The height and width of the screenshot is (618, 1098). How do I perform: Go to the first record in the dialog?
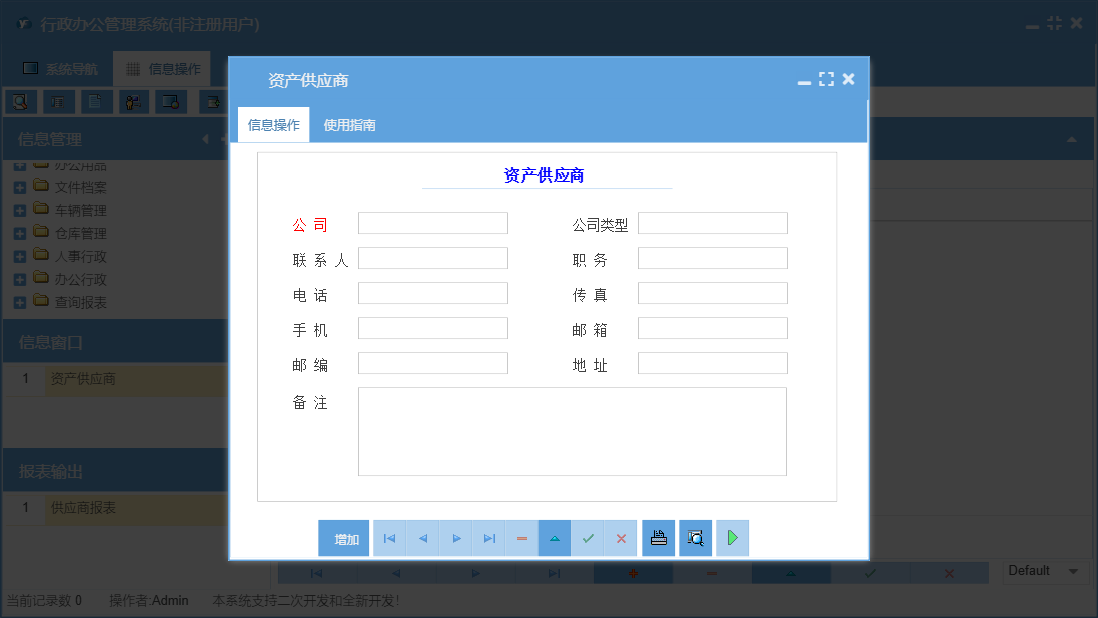tap(389, 538)
